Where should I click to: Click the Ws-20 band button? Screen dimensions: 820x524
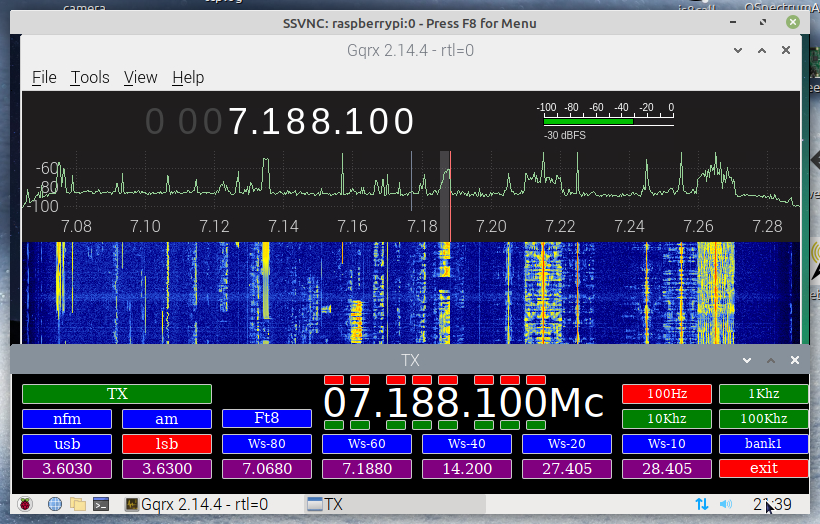(566, 444)
